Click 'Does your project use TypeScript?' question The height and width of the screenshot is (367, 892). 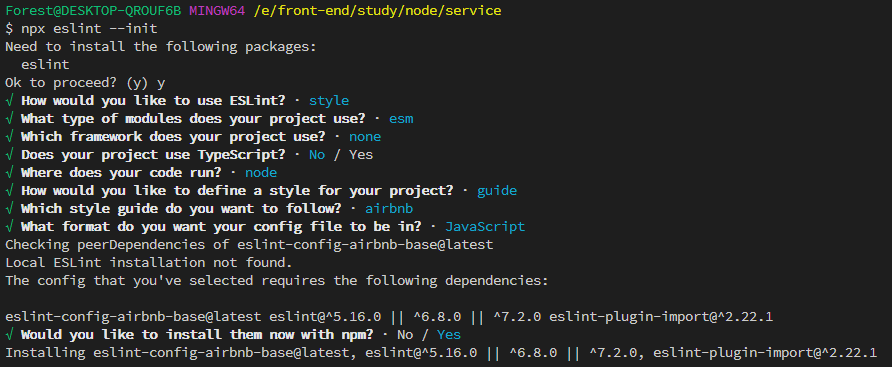pyautogui.click(x=153, y=155)
